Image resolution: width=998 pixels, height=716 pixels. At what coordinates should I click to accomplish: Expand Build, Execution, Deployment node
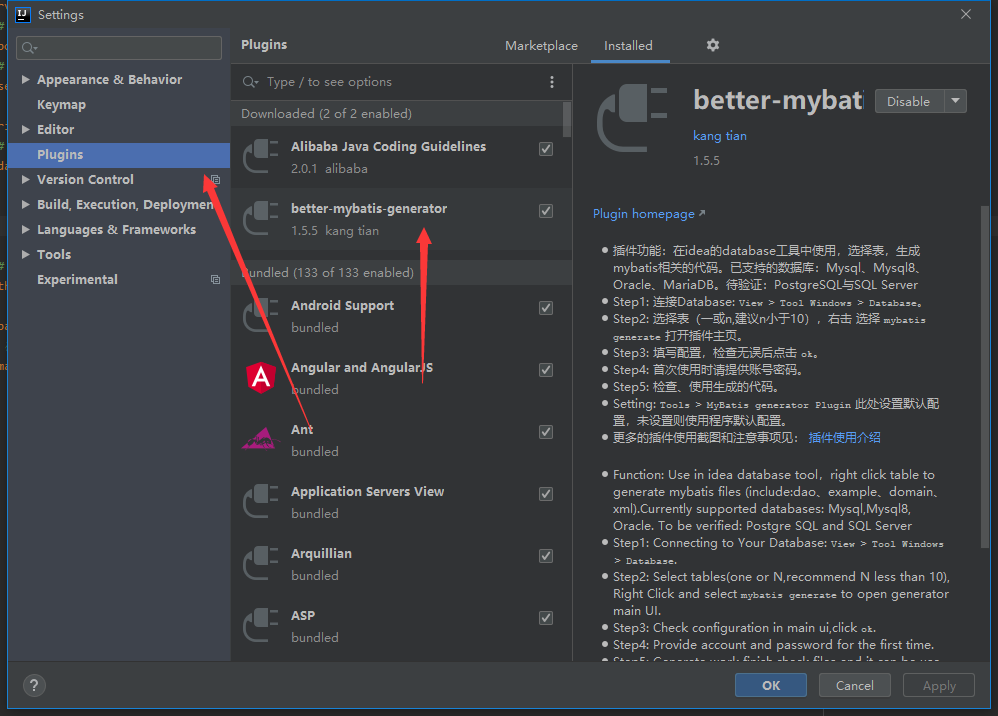coord(25,204)
